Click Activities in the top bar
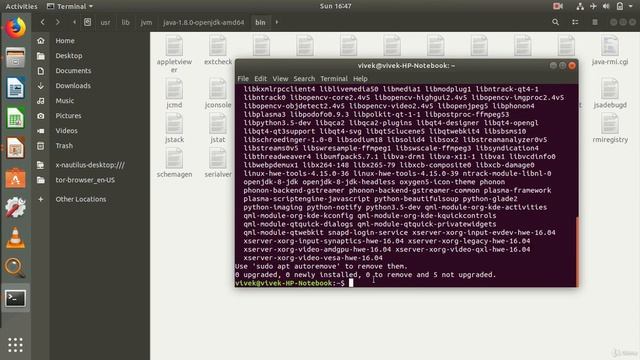 click(21, 6)
